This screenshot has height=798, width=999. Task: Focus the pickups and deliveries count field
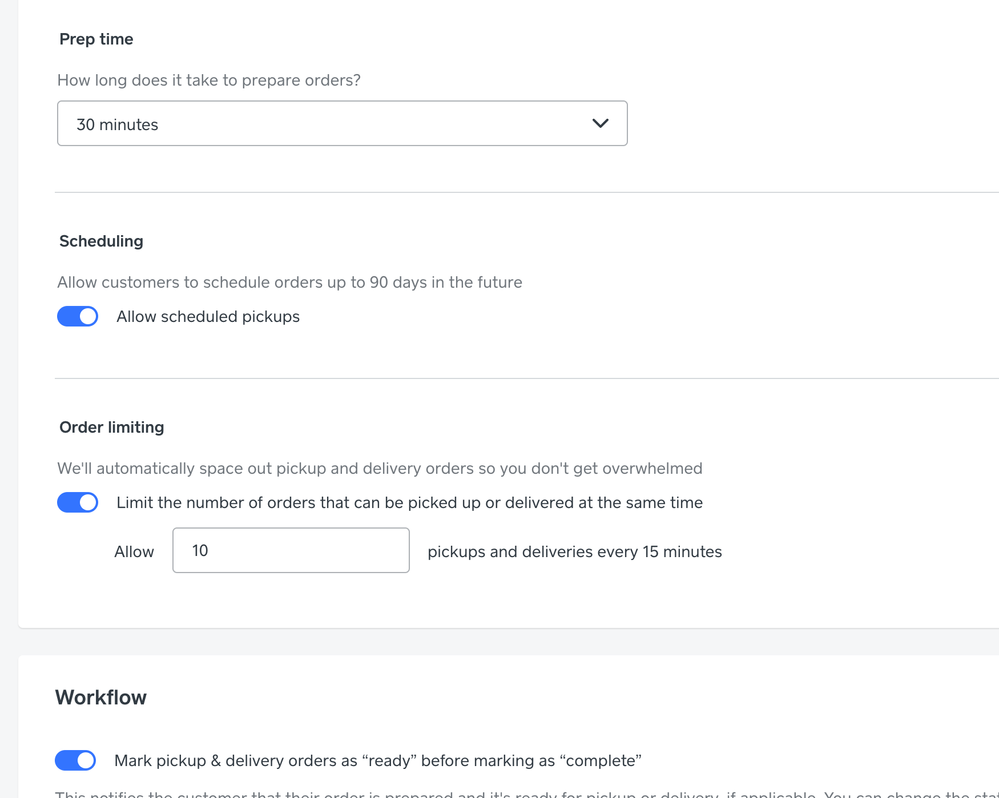coord(290,551)
